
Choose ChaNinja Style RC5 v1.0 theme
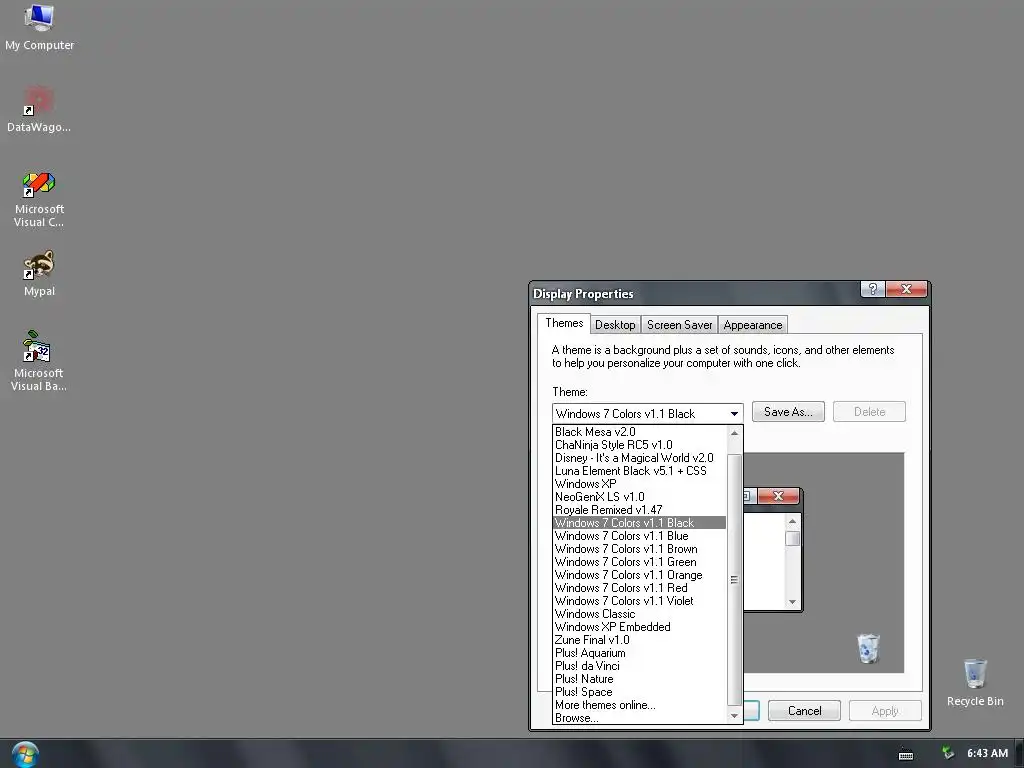click(x=639, y=445)
